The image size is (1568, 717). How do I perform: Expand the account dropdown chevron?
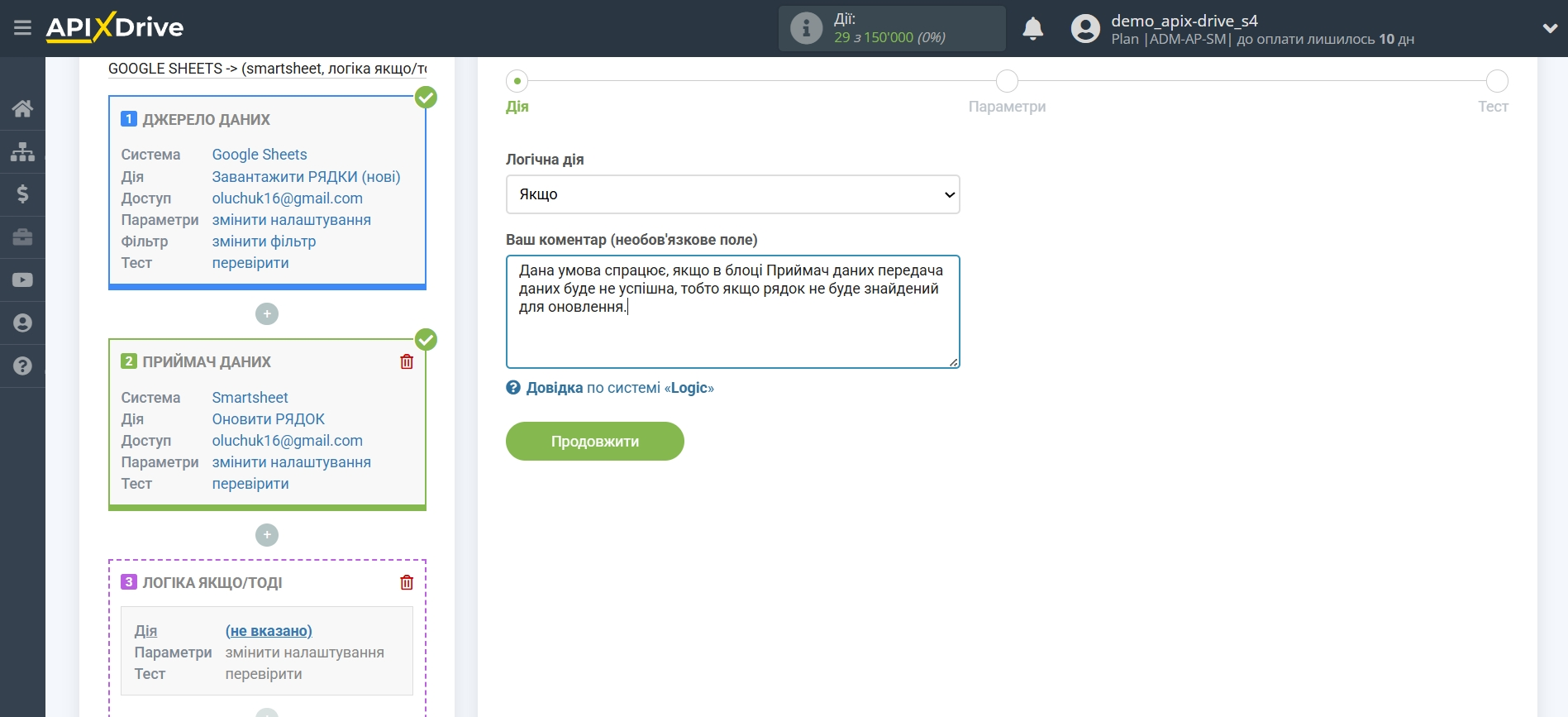1550,28
